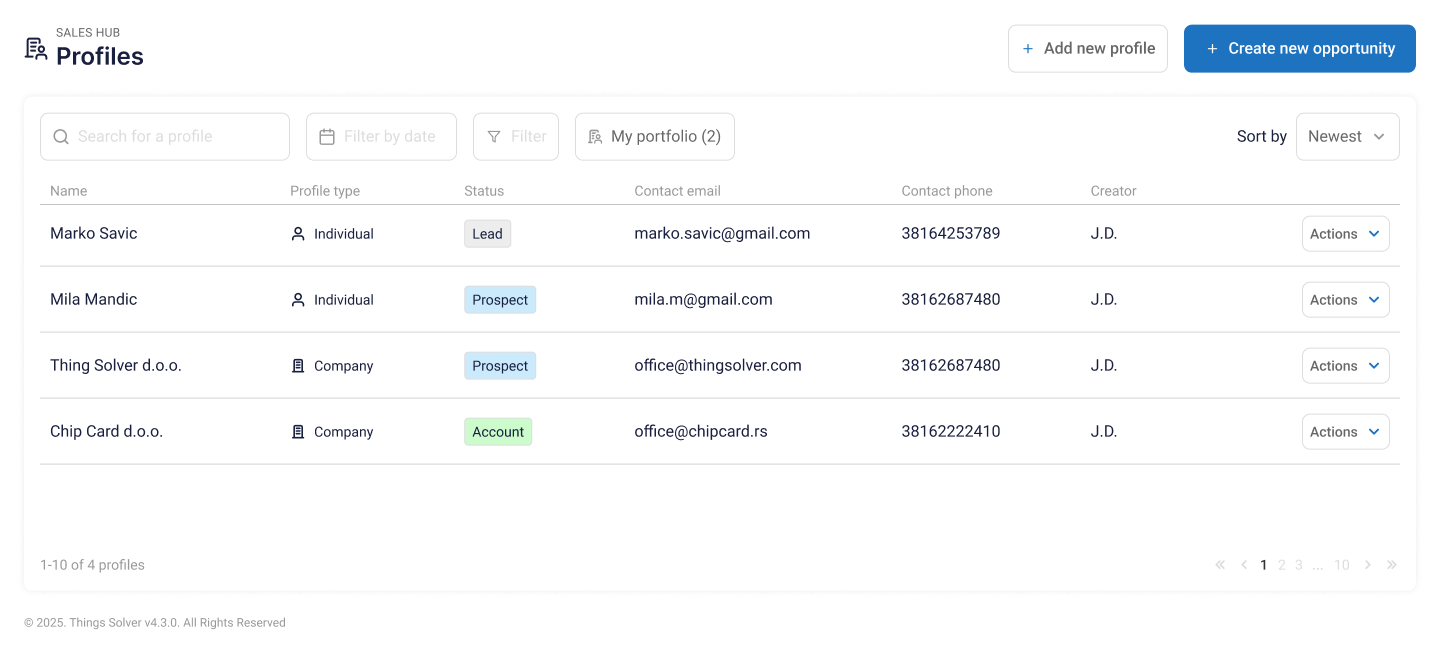Expand the Actions menu for Chip Card d.o.o.

1346,432
